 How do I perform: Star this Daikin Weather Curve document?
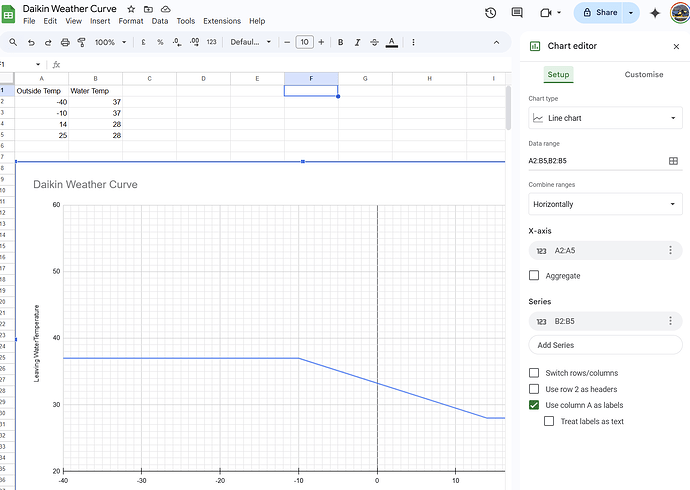click(131, 9)
